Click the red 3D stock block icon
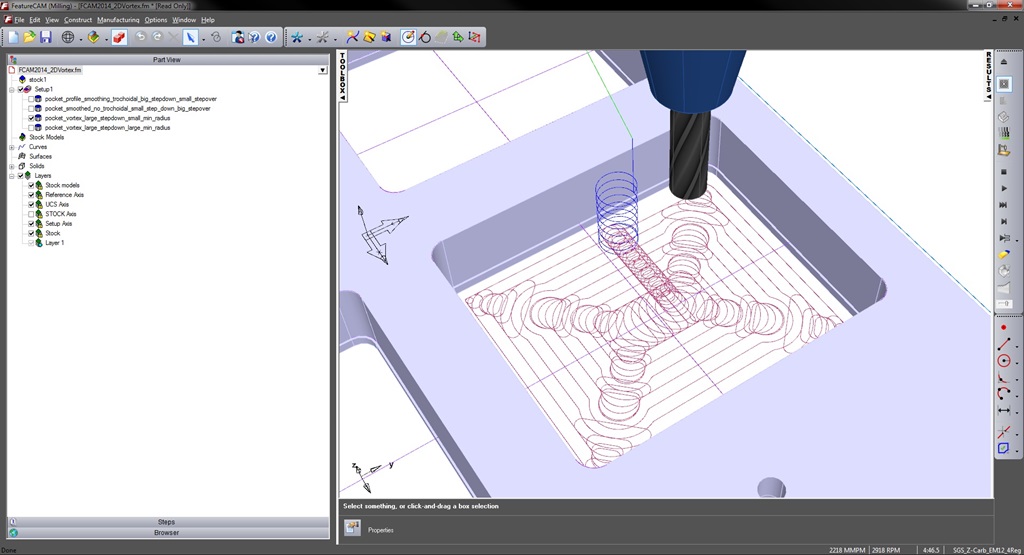The height and width of the screenshot is (555, 1024). [119, 37]
